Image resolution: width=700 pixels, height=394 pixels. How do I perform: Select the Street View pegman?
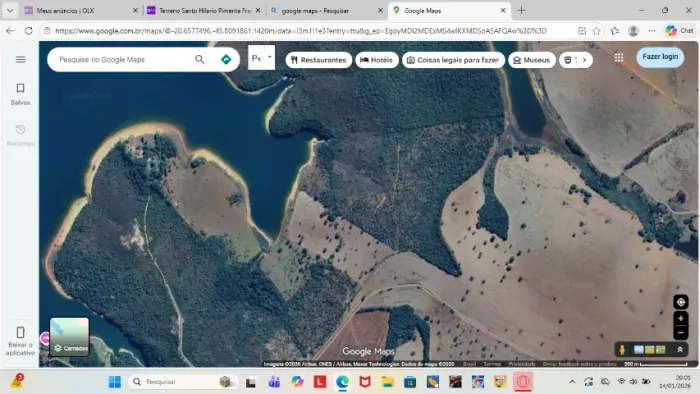click(622, 350)
